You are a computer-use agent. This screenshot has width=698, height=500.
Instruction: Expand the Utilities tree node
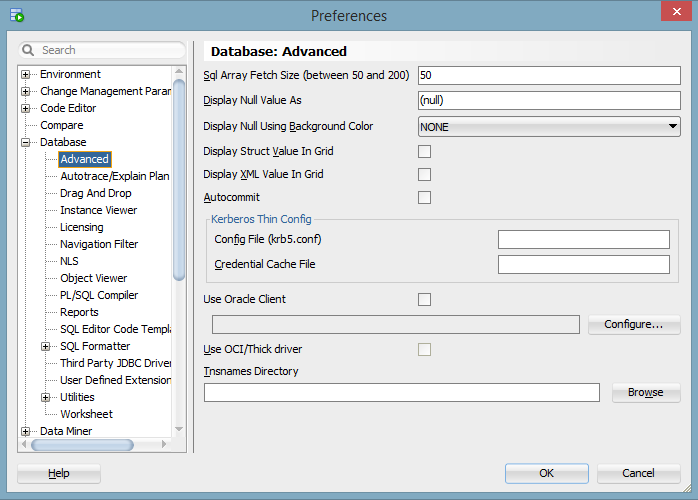pyautogui.click(x=46, y=398)
